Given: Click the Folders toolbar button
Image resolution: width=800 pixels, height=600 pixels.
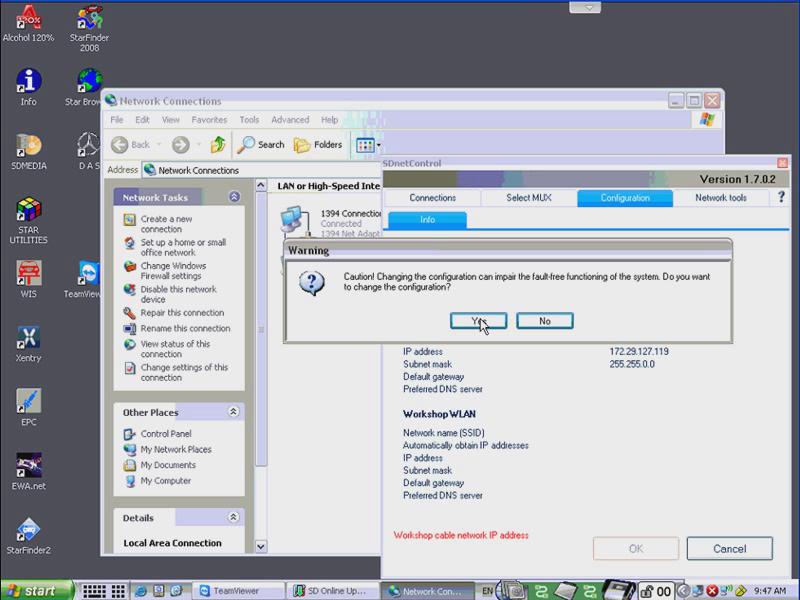Looking at the screenshot, I should point(318,145).
